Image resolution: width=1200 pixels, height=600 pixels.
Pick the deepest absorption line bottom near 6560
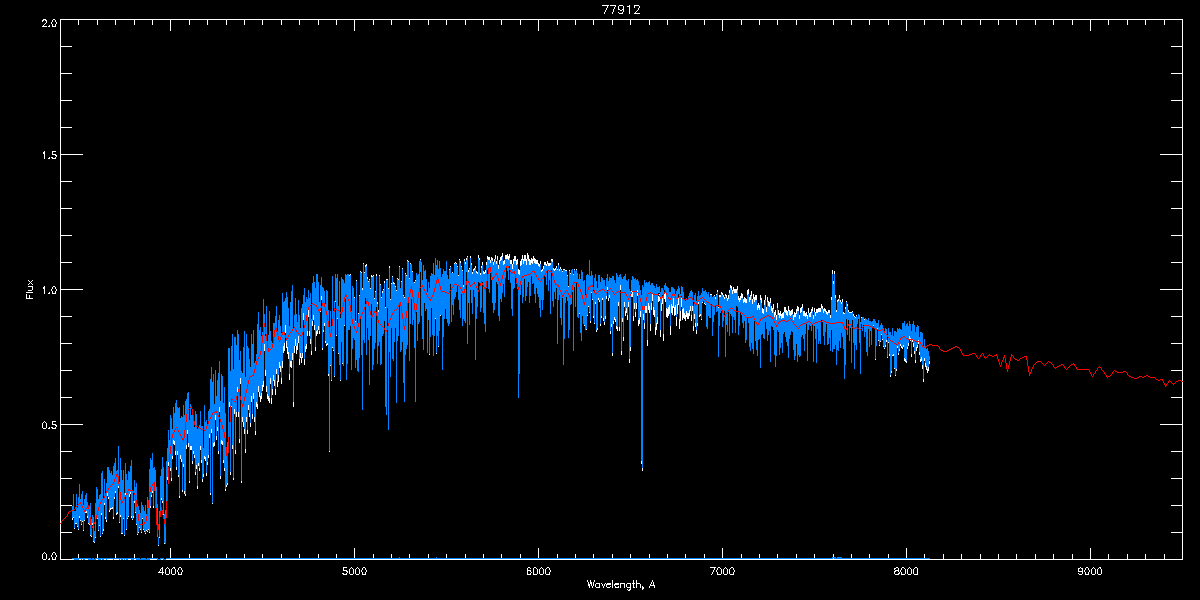[x=642, y=467]
